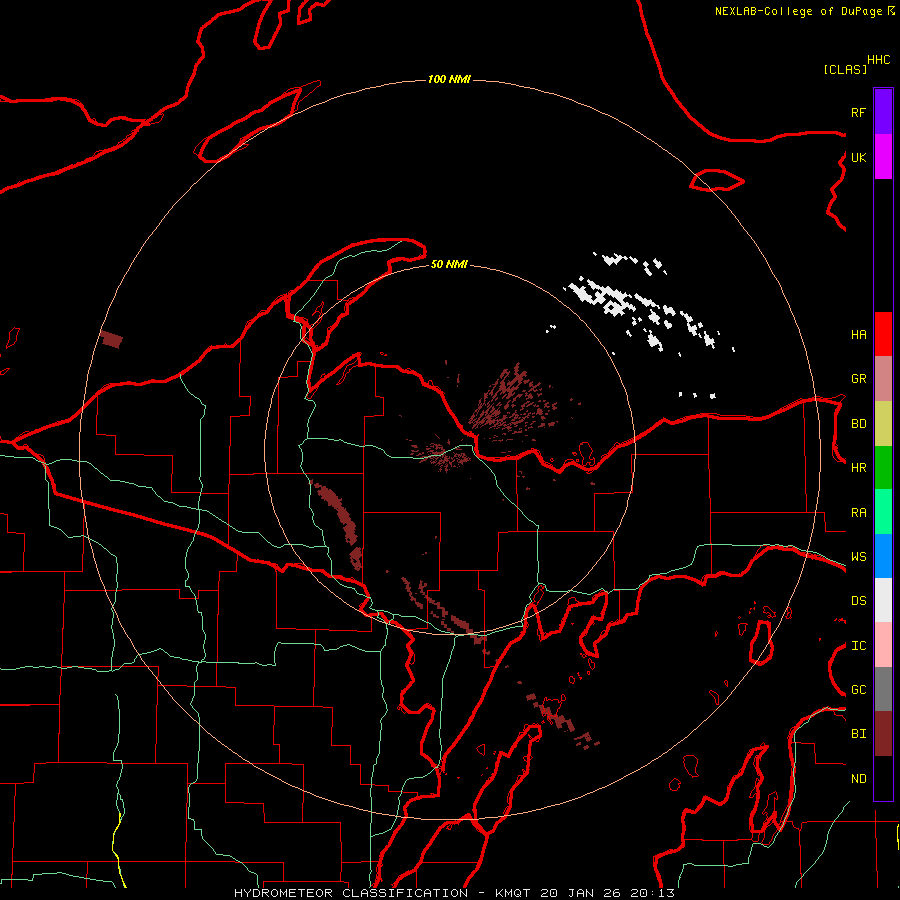Click the RF purple legend swatch
Image resolution: width=900 pixels, height=900 pixels.
(883, 112)
